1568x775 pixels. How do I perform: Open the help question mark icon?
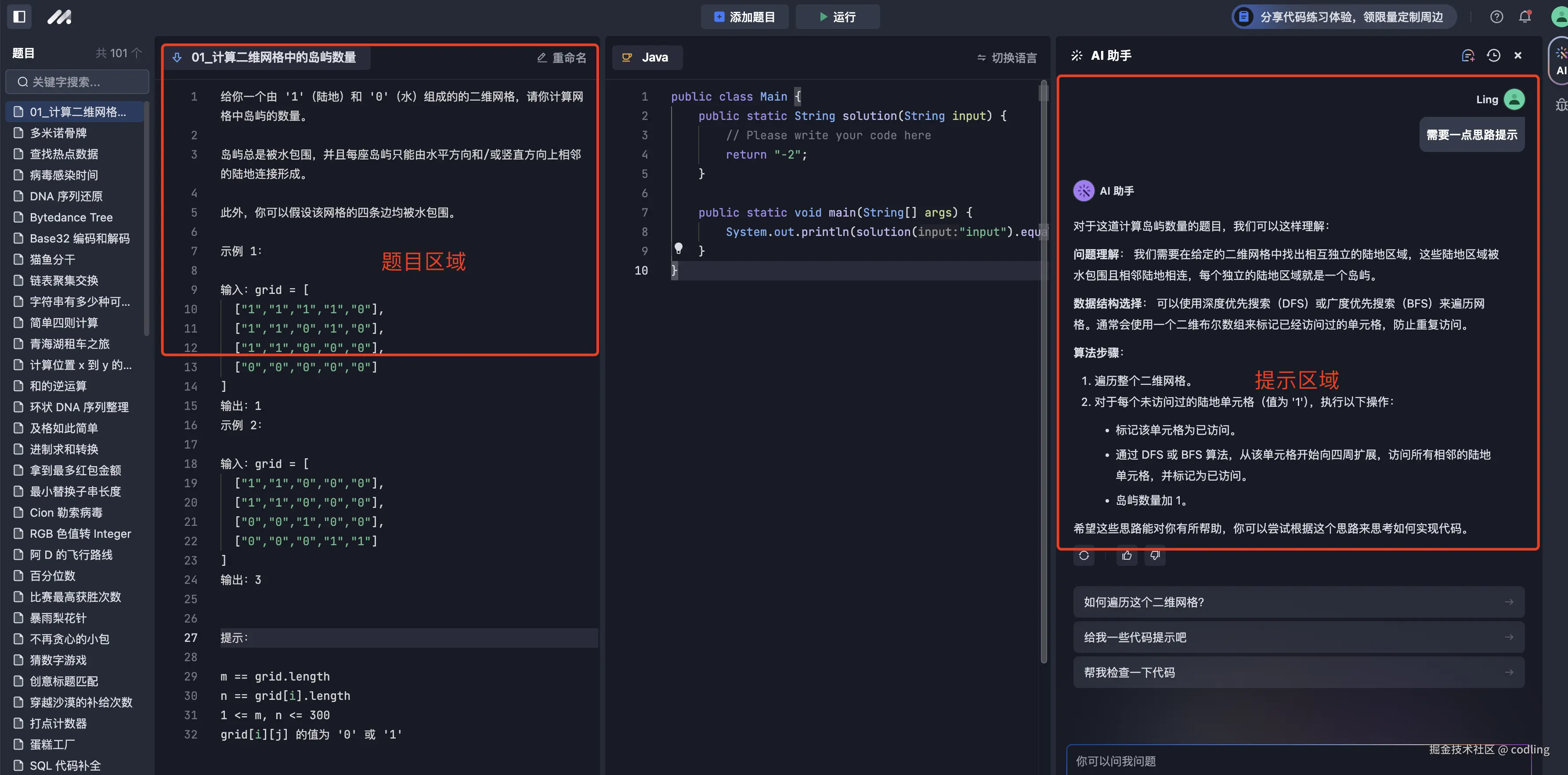[1496, 17]
